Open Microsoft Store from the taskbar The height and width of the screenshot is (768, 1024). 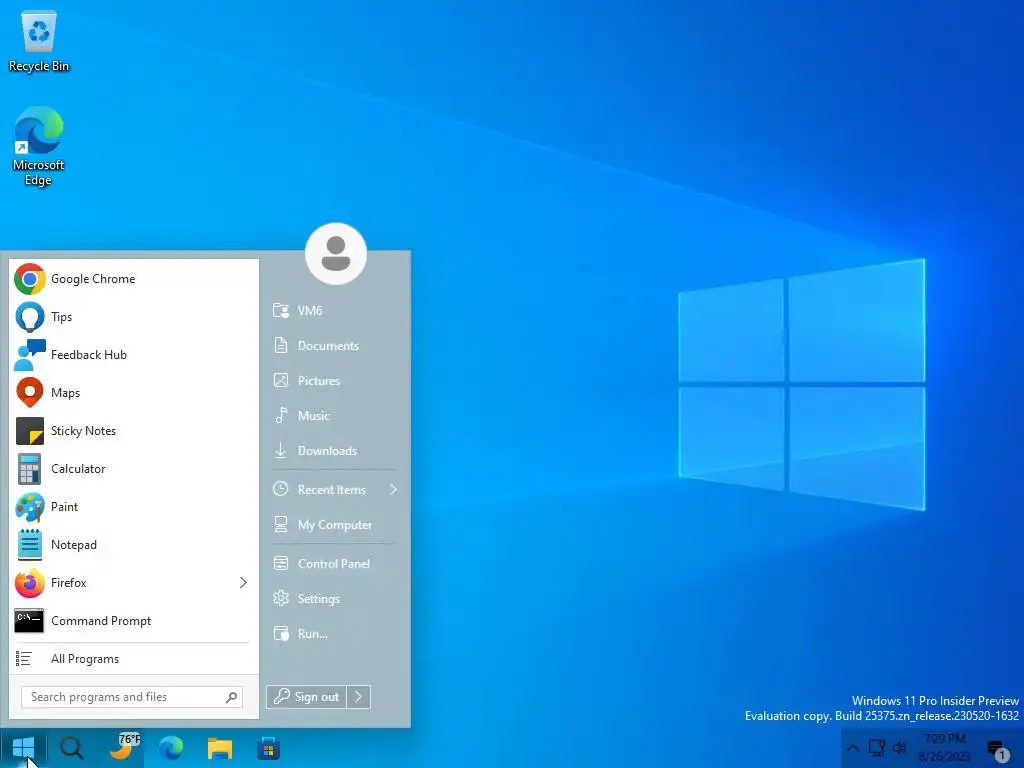(x=268, y=748)
